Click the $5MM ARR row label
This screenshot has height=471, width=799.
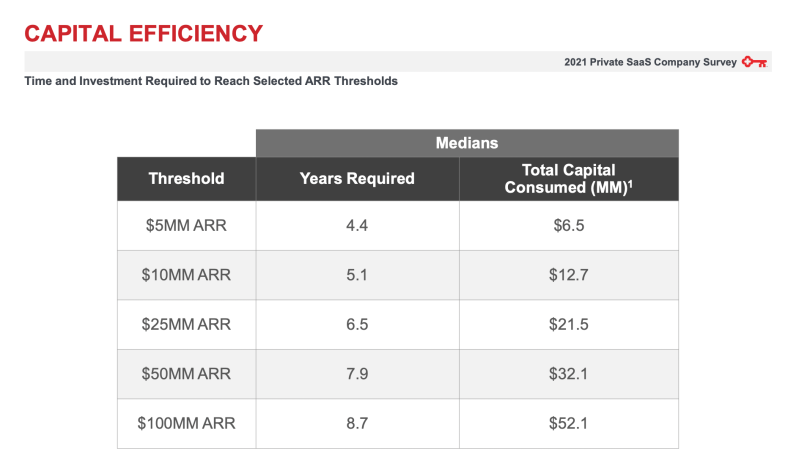pos(187,225)
